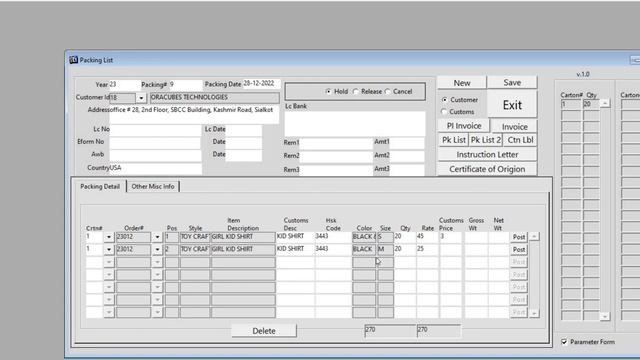Click Gross Wt cell in size S row
The height and width of the screenshot is (360, 640).
(476, 237)
